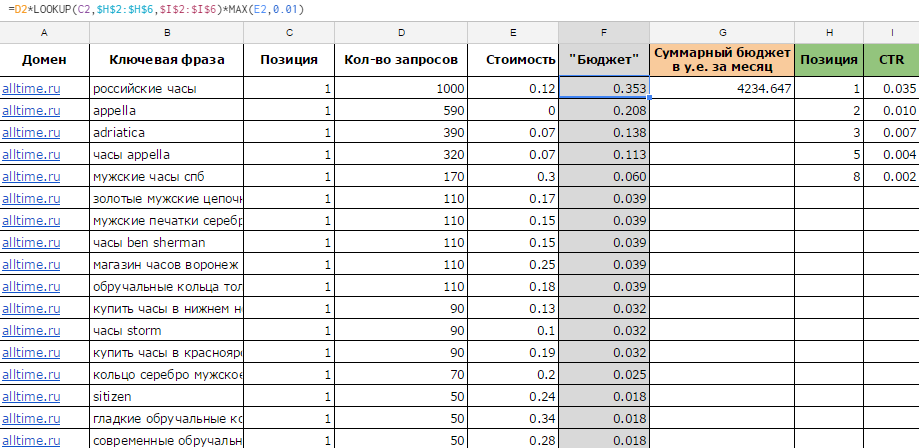Select the selected budget cell 0.353
This screenshot has width=919, height=448.
(604, 87)
